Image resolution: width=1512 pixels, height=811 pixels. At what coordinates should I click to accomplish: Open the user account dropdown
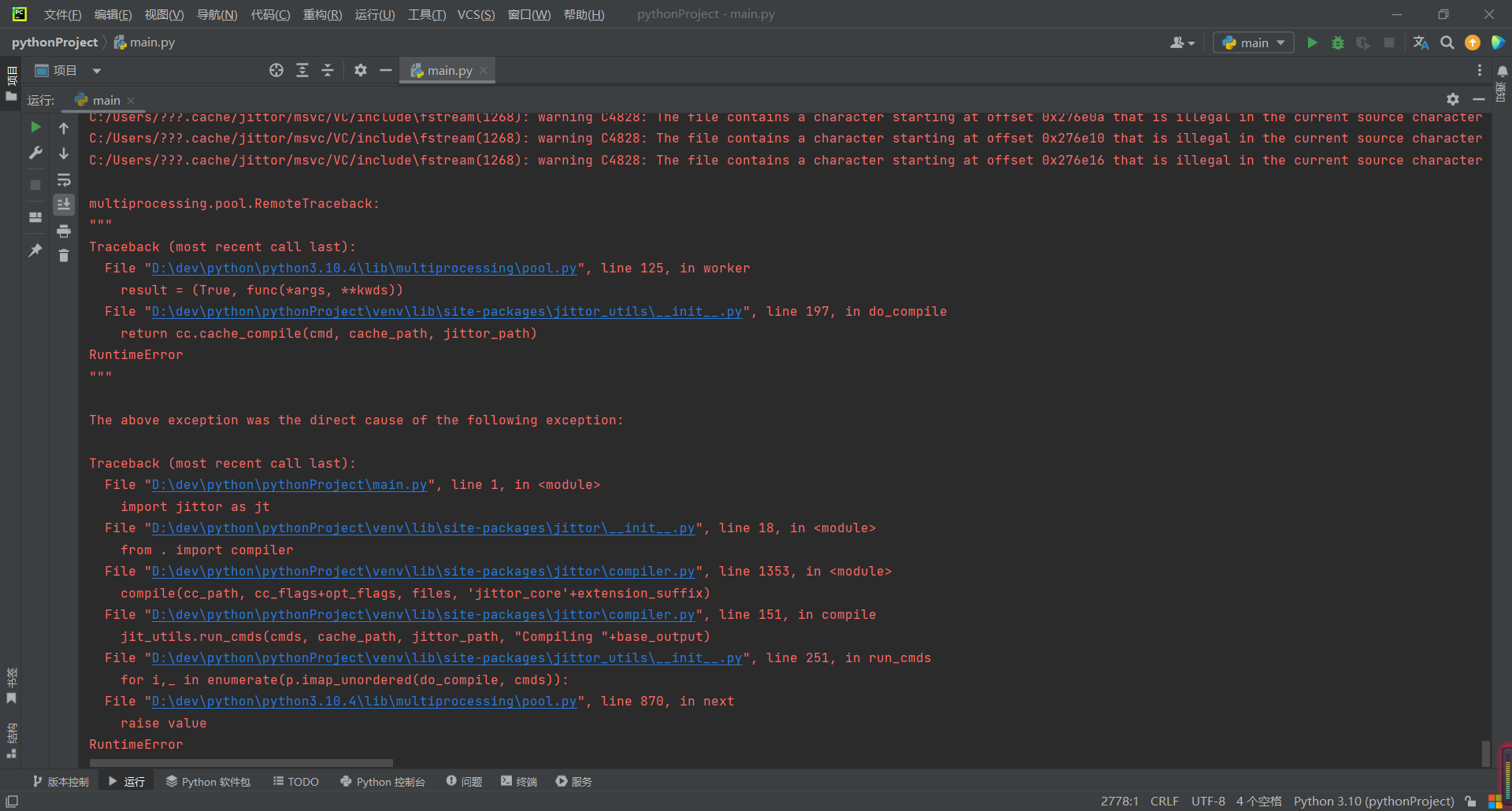pyautogui.click(x=1182, y=43)
